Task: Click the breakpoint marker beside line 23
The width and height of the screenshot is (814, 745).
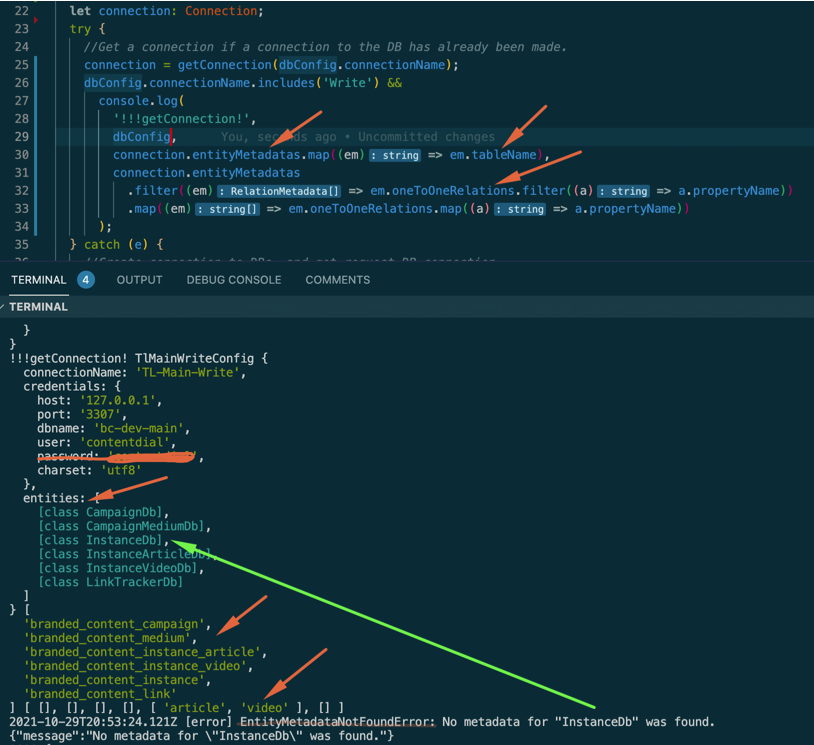Action: pos(36,20)
